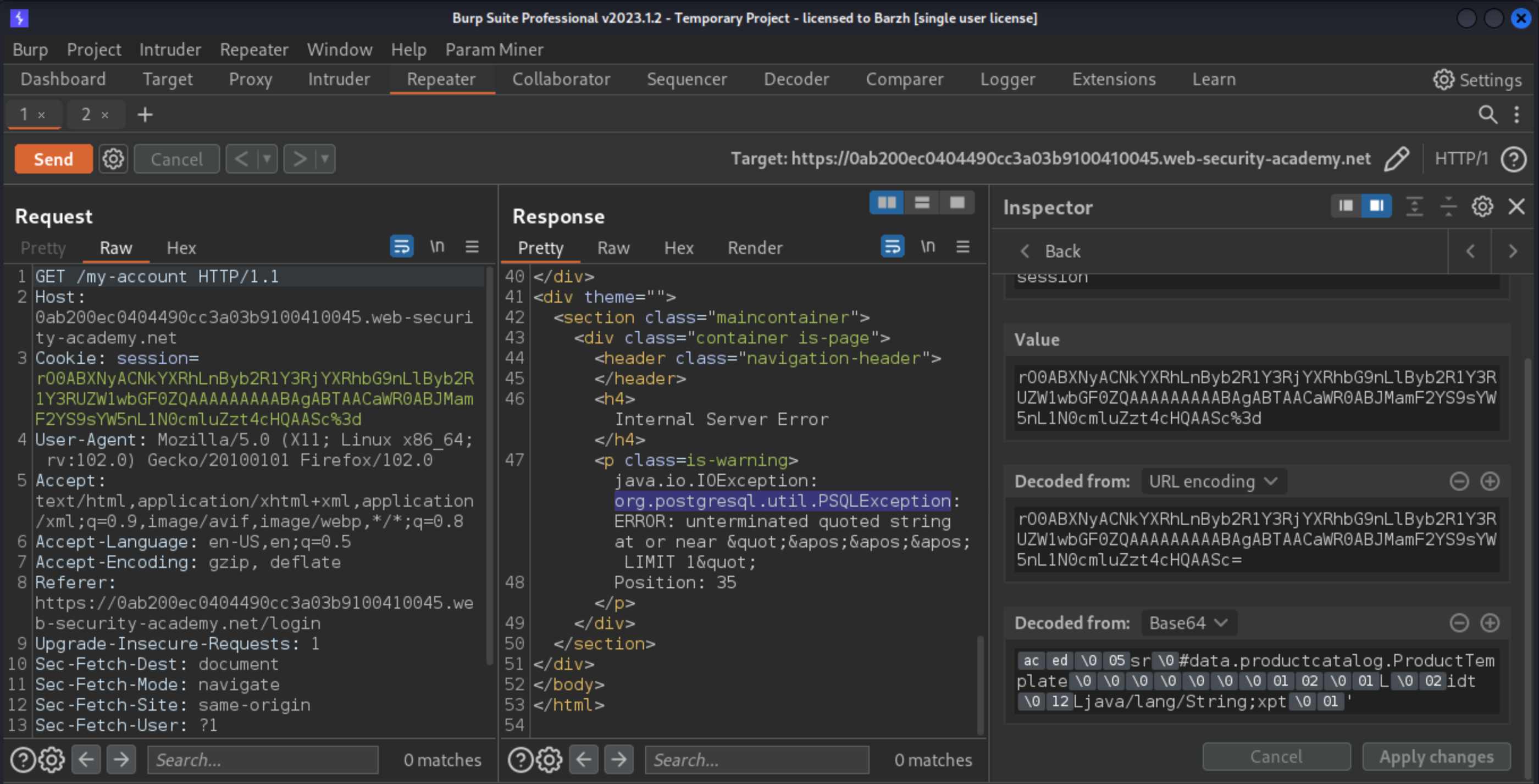Open Settings in the top bar
Image resolution: width=1539 pixels, height=784 pixels.
coord(1477,80)
